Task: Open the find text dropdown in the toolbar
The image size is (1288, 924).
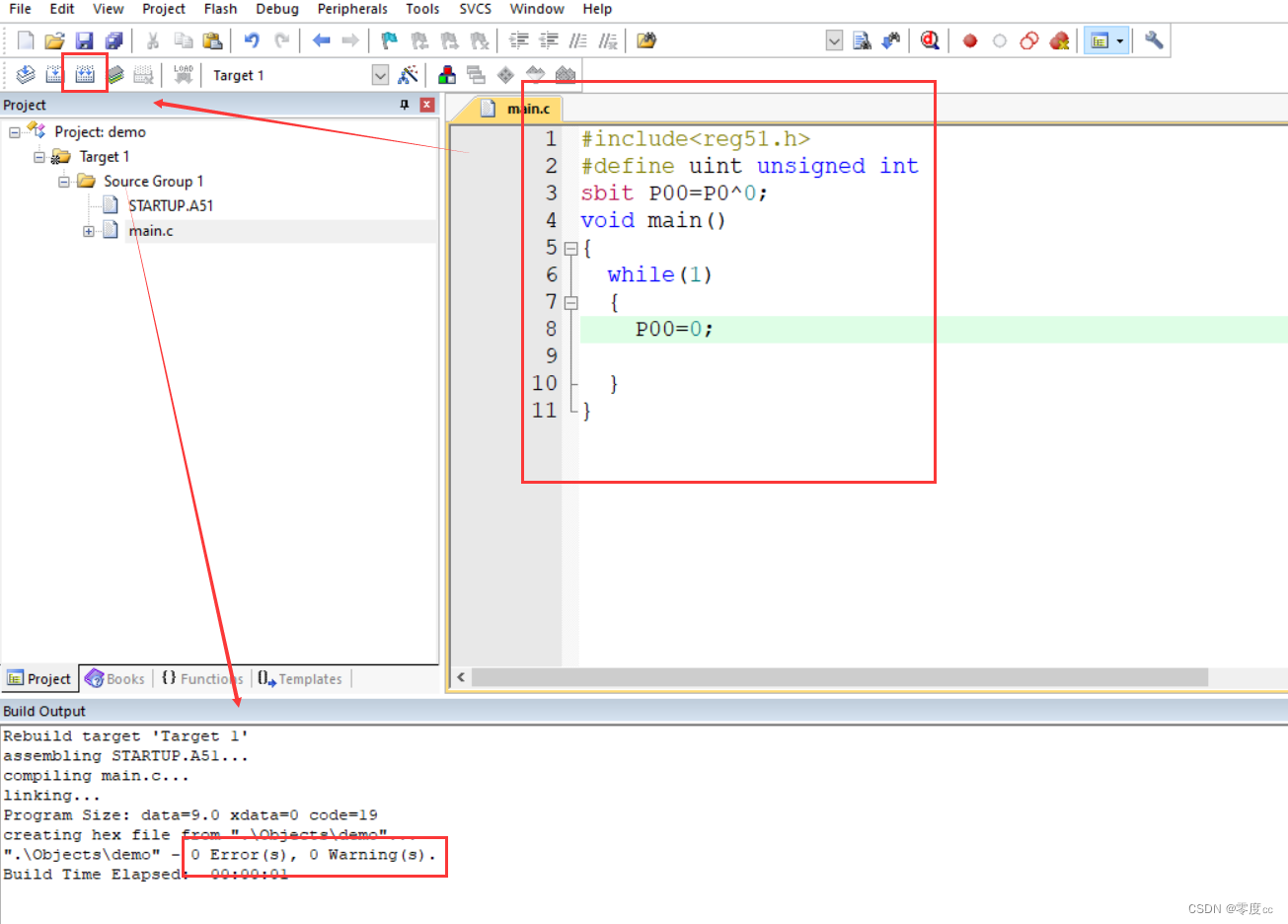Action: pos(835,40)
